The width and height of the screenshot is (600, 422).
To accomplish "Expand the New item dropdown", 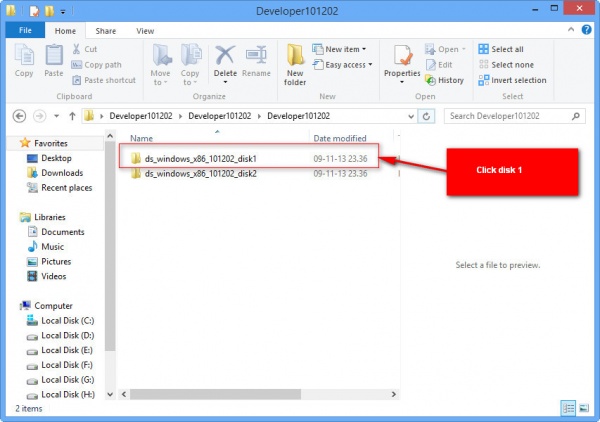I will coord(364,49).
